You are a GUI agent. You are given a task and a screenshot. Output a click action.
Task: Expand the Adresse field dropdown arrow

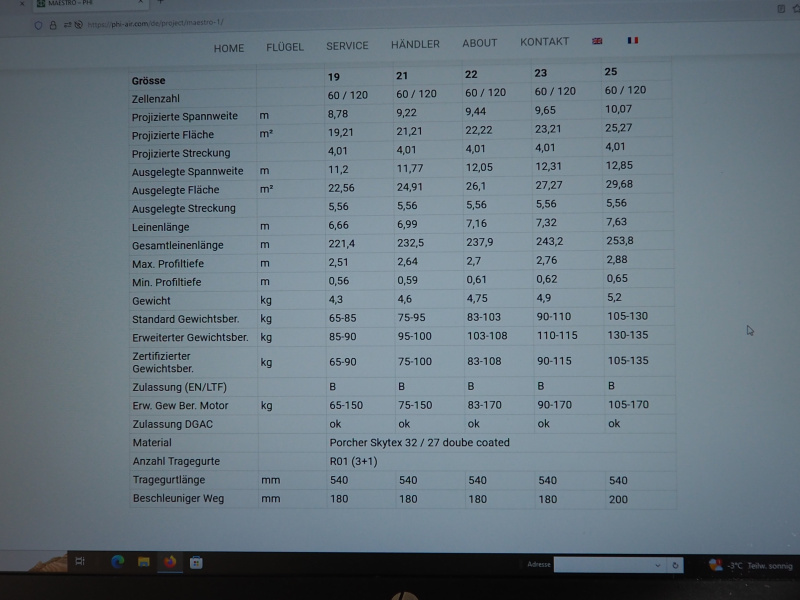click(658, 565)
